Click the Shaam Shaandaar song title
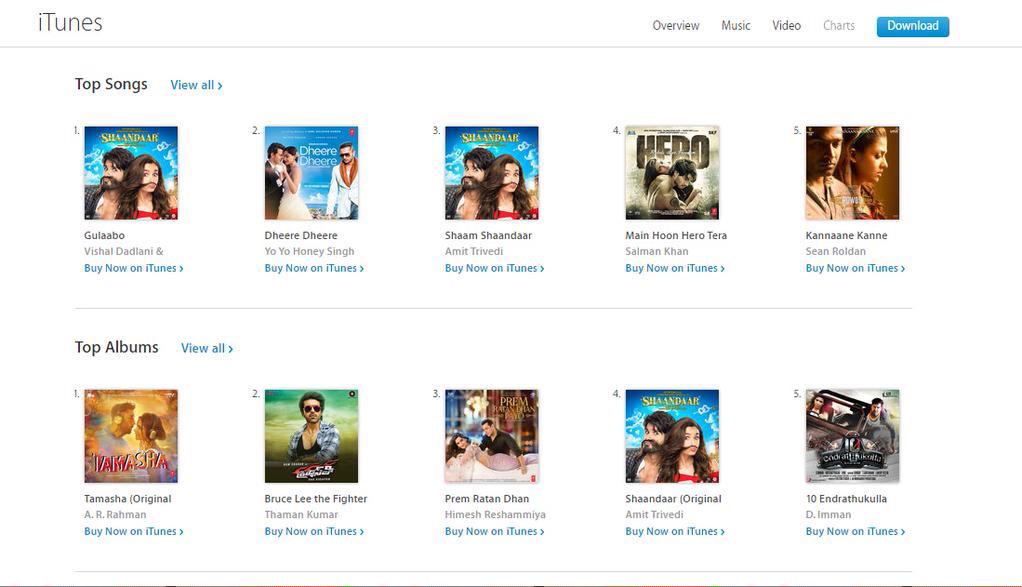The image size is (1022, 587). [488, 235]
